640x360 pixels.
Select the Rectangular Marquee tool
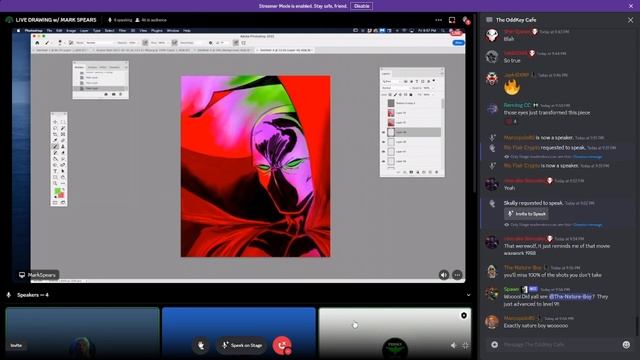63,122
